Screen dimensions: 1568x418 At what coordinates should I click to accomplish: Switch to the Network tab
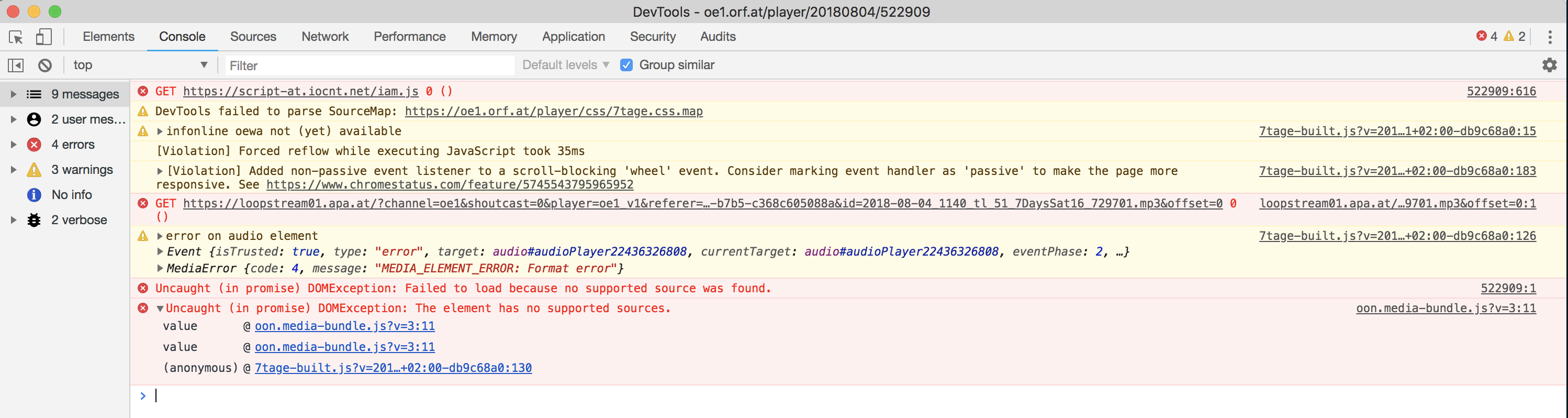pos(325,37)
